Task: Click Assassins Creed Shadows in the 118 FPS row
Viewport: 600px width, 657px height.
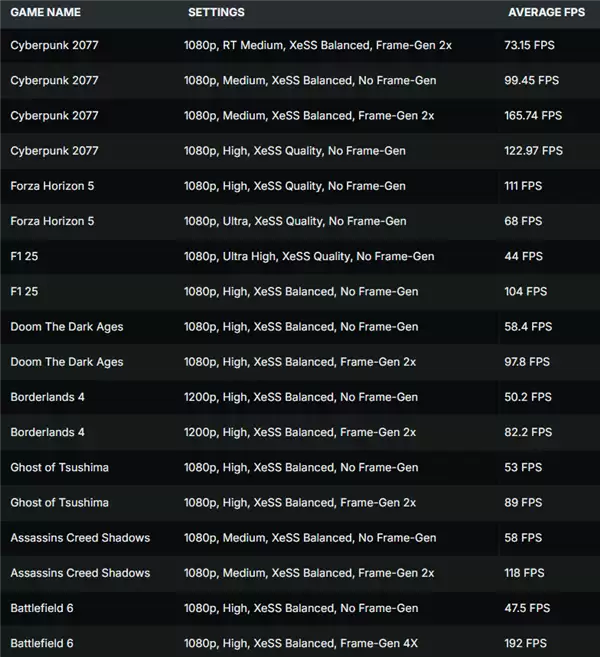Action: [x=80, y=573]
